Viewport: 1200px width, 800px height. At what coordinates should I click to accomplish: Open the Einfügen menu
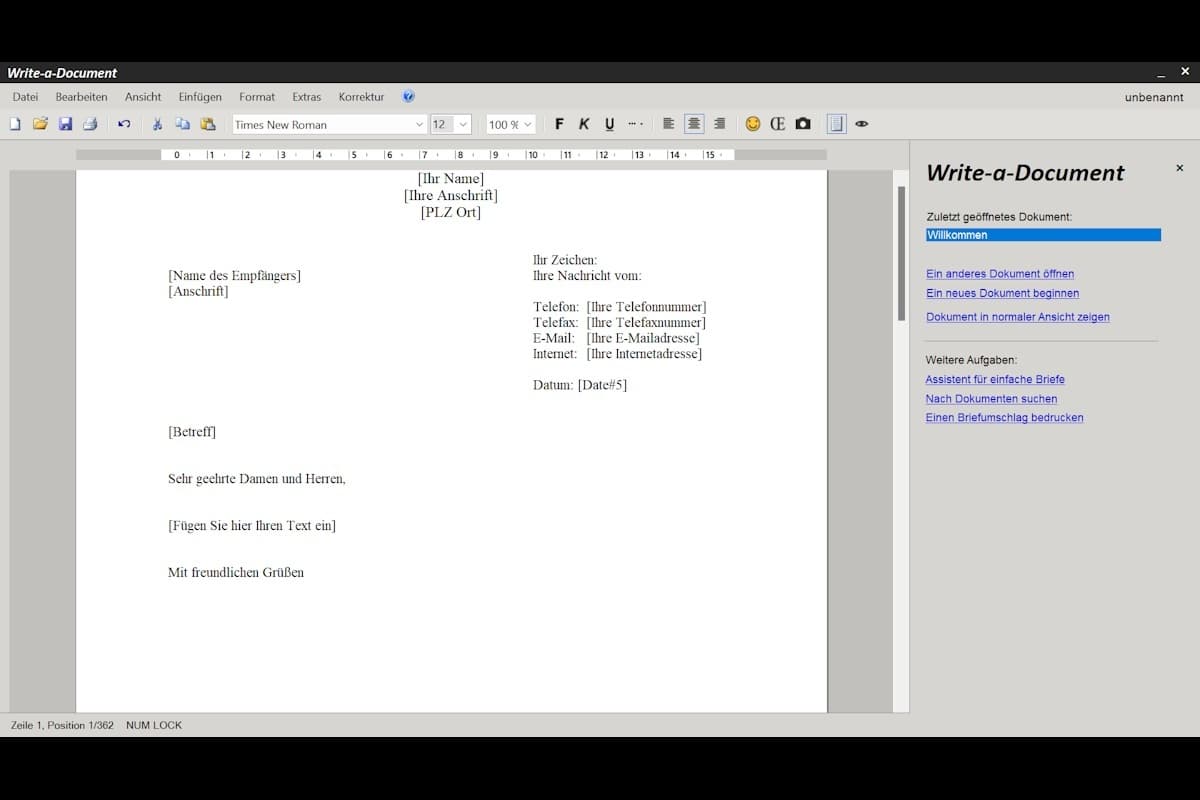(x=200, y=96)
